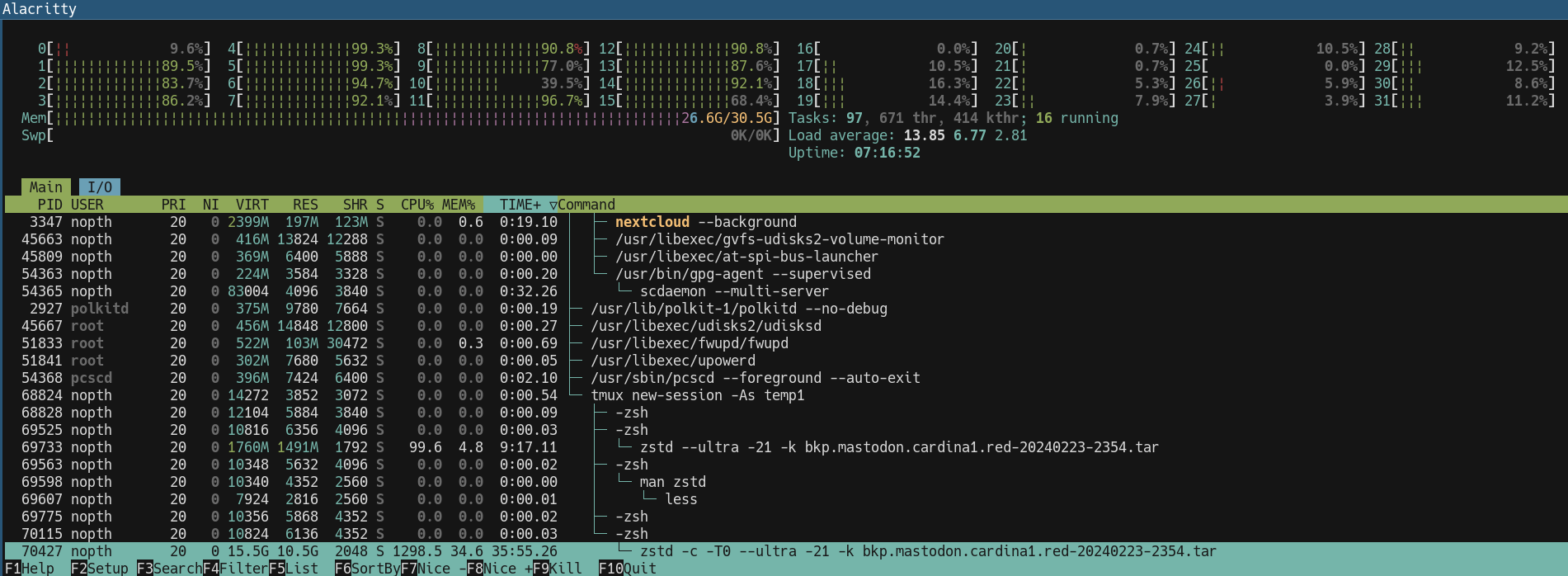Select the -zsh process with PID 70115
Image resolution: width=1568 pixels, height=576 pixels.
click(785, 534)
